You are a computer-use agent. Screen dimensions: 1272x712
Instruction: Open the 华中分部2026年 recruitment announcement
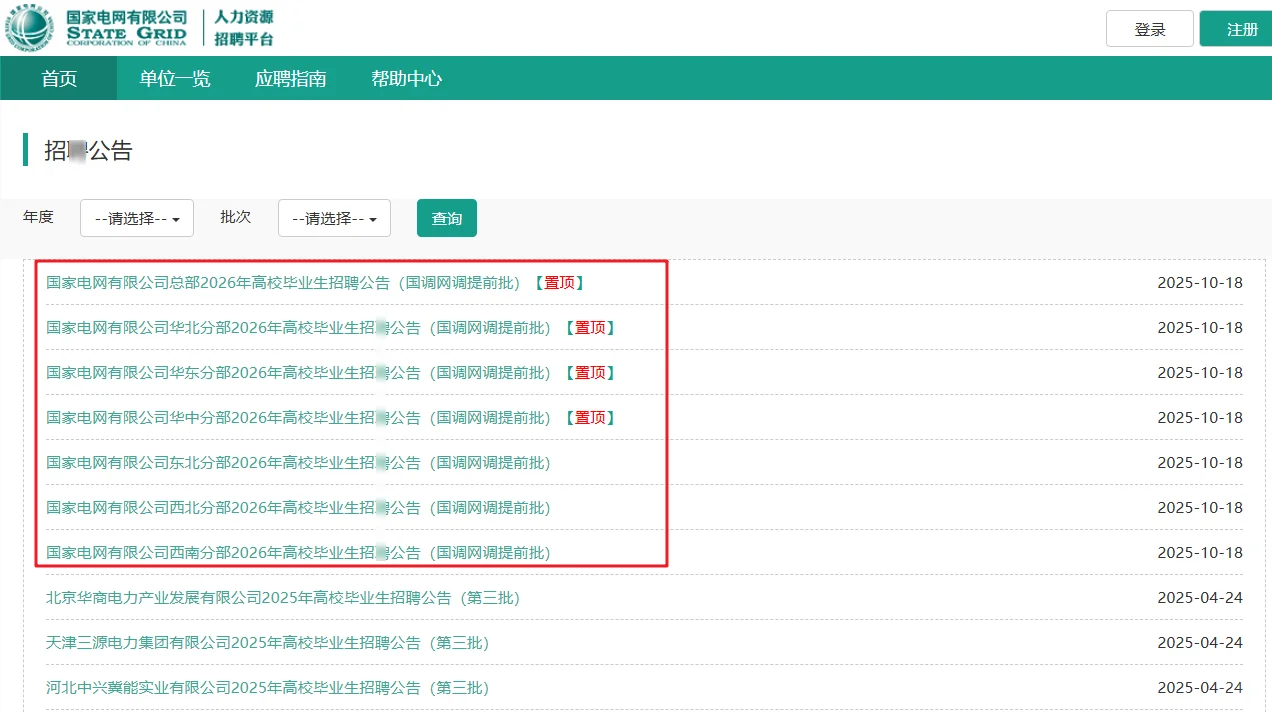(x=298, y=418)
